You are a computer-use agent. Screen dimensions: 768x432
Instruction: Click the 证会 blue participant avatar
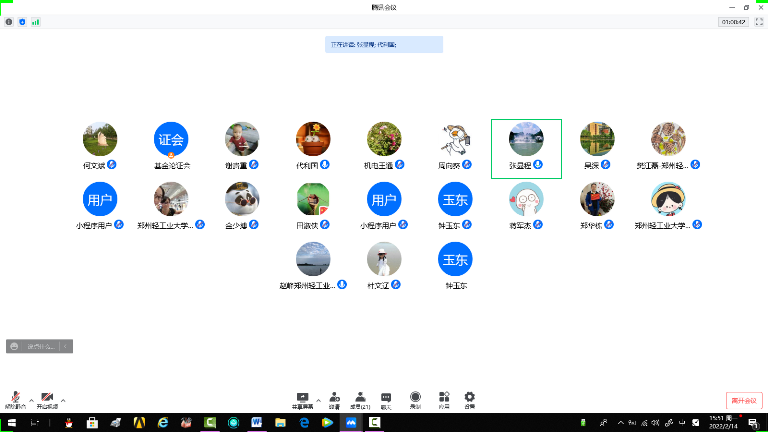tap(171, 140)
